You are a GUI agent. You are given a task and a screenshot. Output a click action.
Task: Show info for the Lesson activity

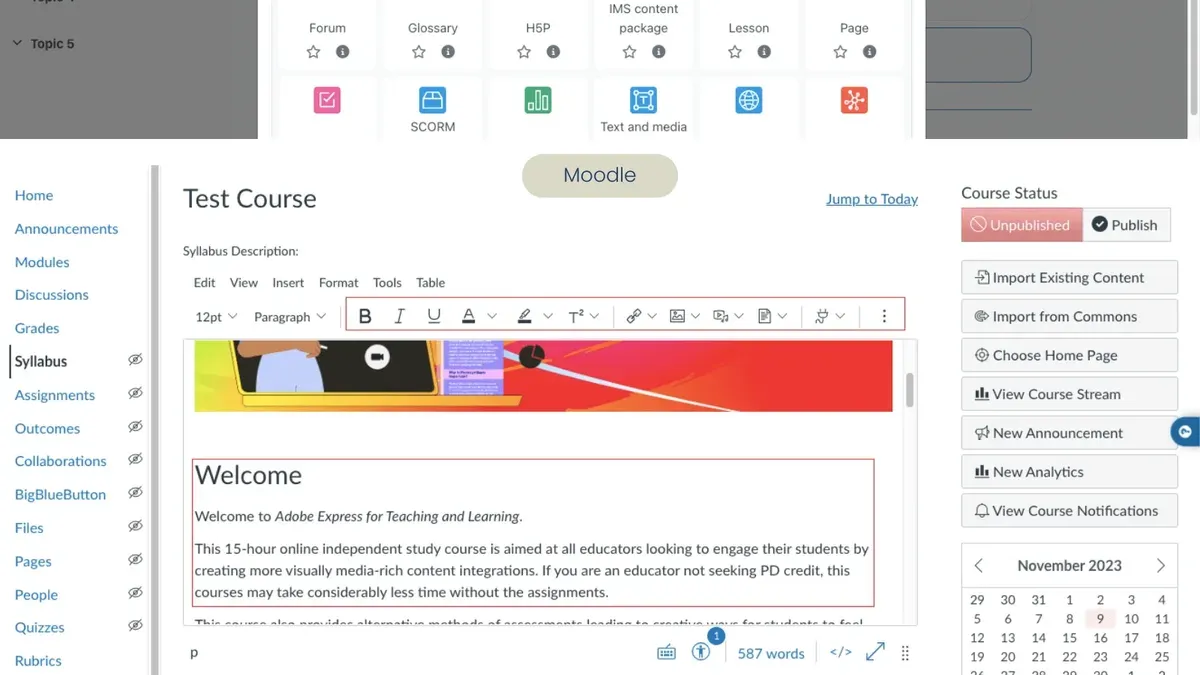click(764, 52)
